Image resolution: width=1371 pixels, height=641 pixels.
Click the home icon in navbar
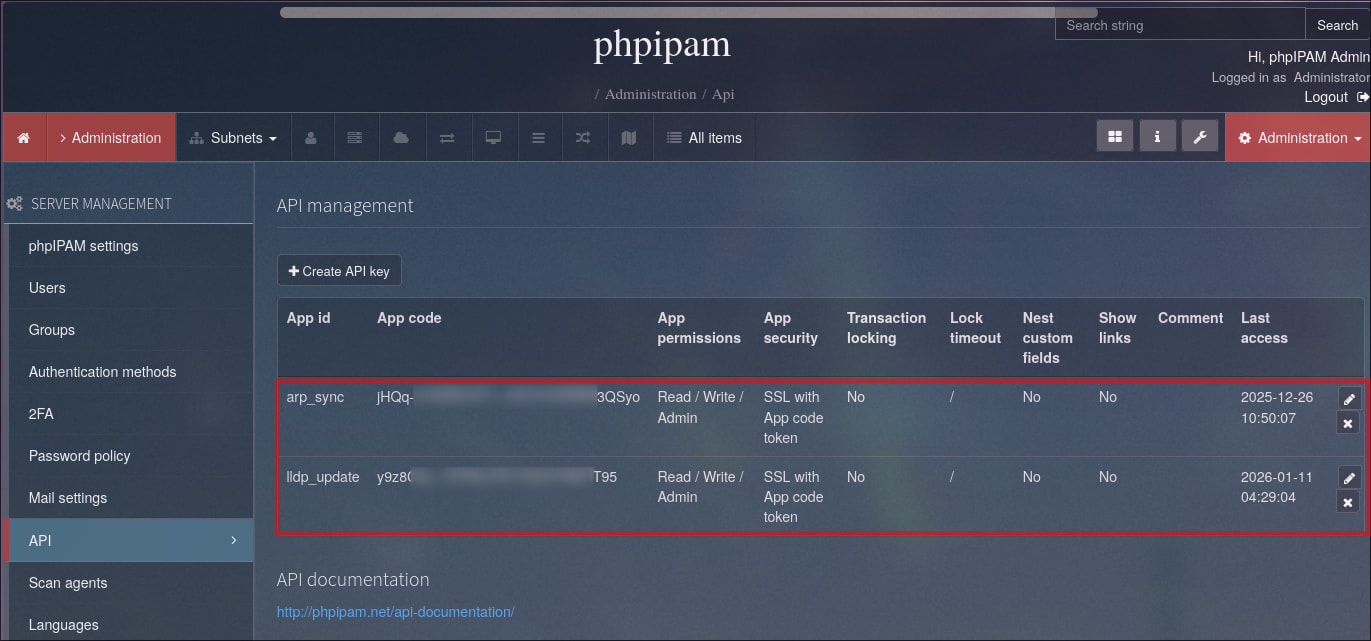[24, 138]
